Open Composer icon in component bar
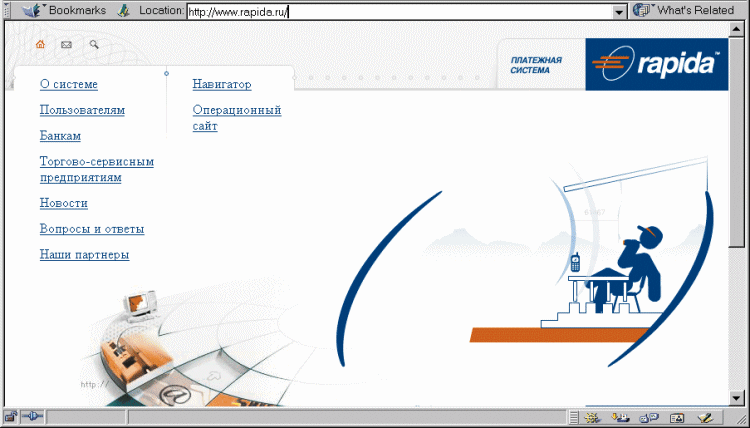Image resolution: width=750 pixels, height=428 pixels. pyautogui.click(x=706, y=418)
